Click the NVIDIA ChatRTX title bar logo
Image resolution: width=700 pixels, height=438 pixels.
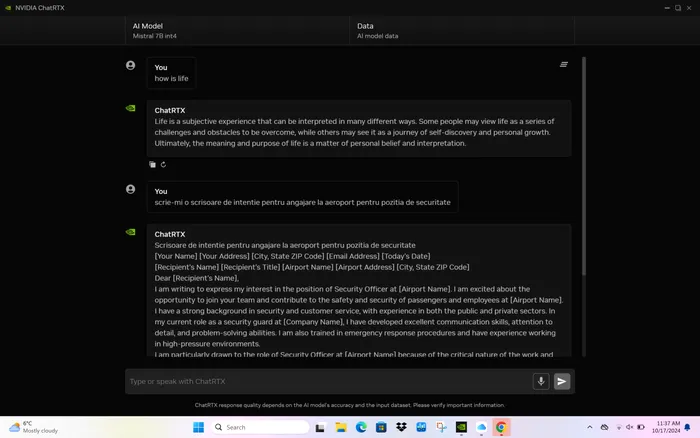[8, 8]
